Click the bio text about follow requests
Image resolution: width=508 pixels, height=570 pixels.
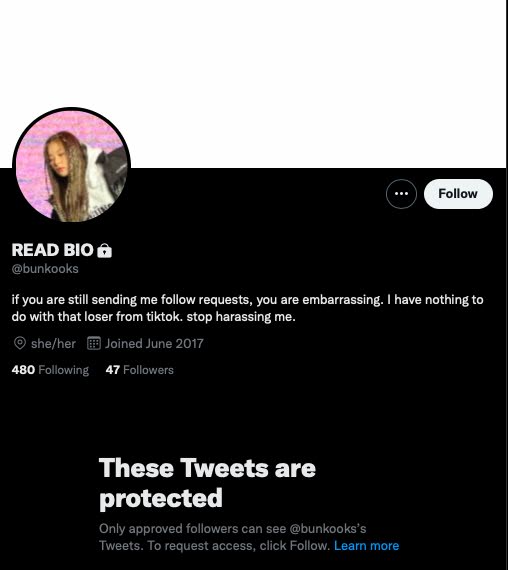[247, 308]
